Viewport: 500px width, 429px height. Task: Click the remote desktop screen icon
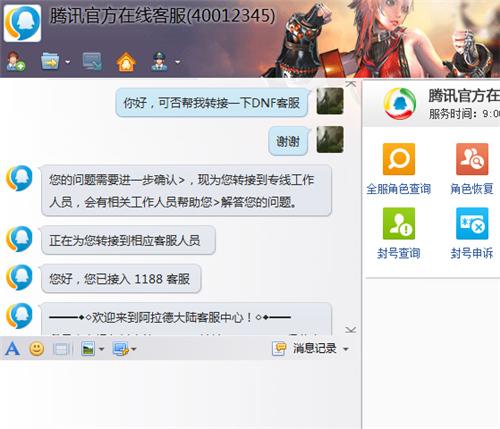tap(92, 61)
